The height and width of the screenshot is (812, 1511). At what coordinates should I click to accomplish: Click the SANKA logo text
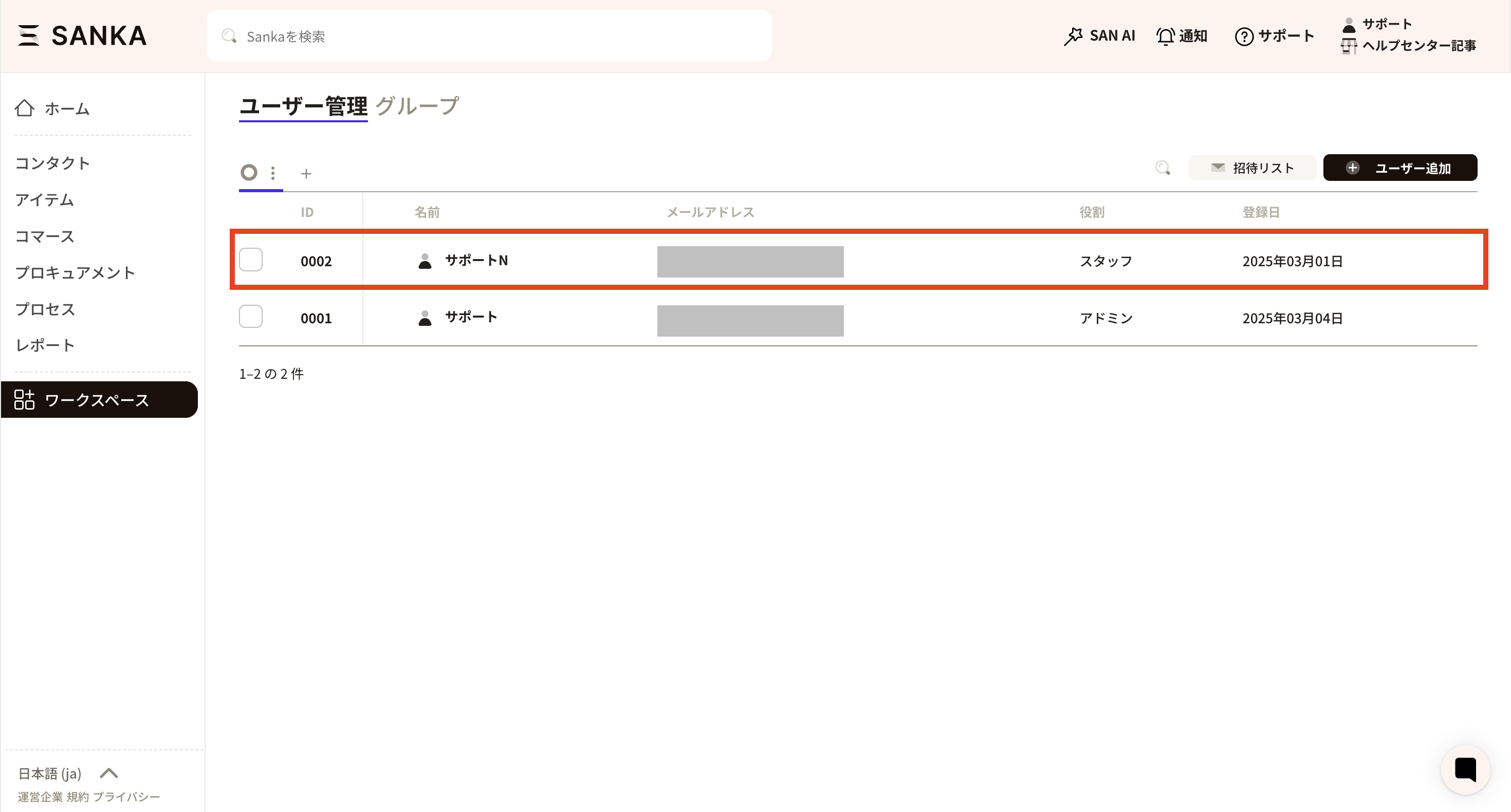coord(99,36)
